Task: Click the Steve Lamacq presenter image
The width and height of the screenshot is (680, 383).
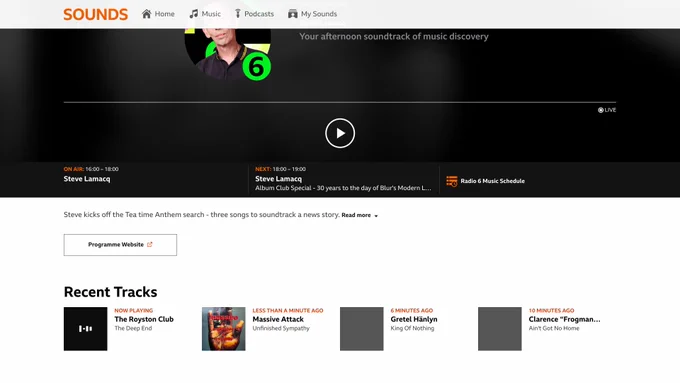Action: point(228,54)
